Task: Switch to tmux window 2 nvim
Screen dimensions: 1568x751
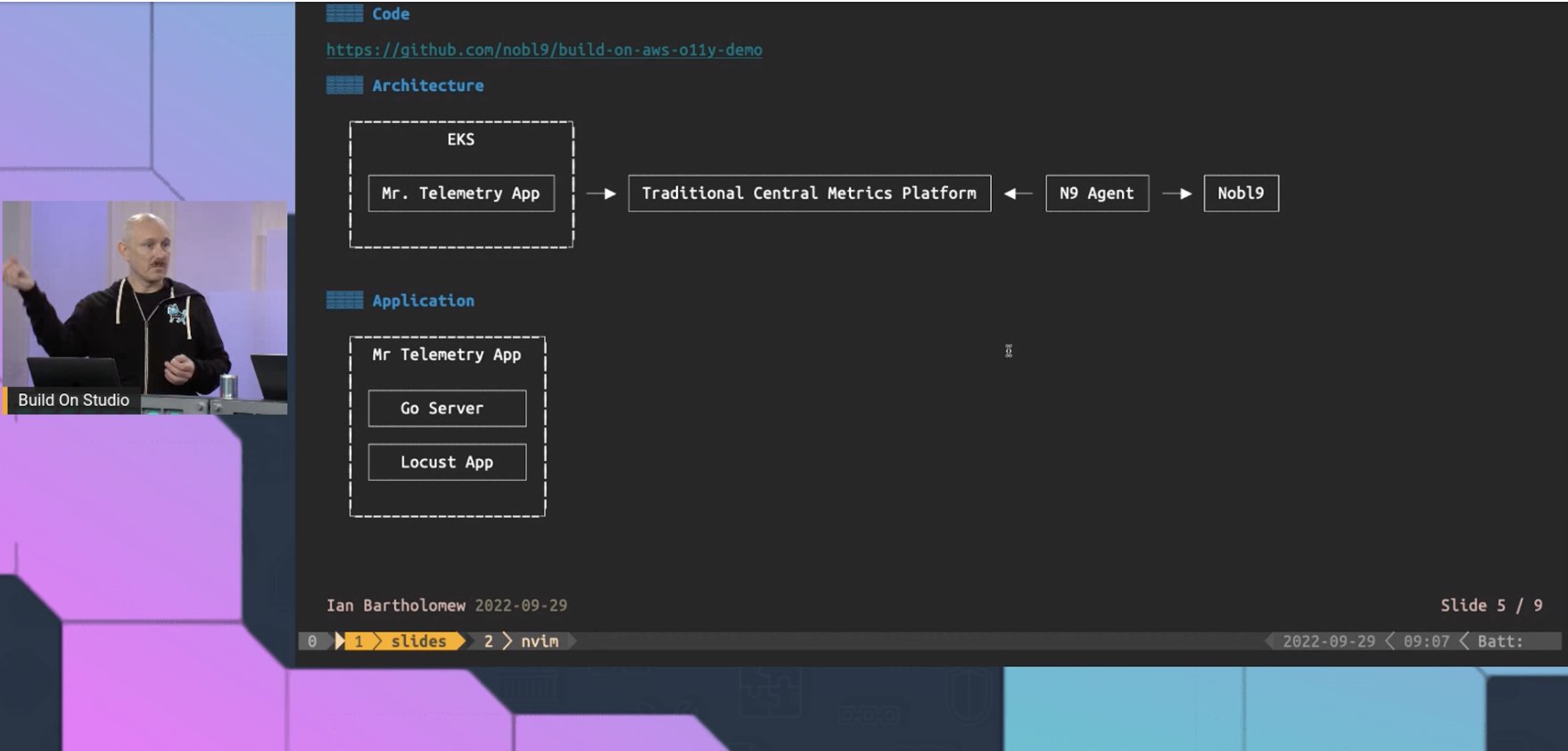Action: click(523, 641)
